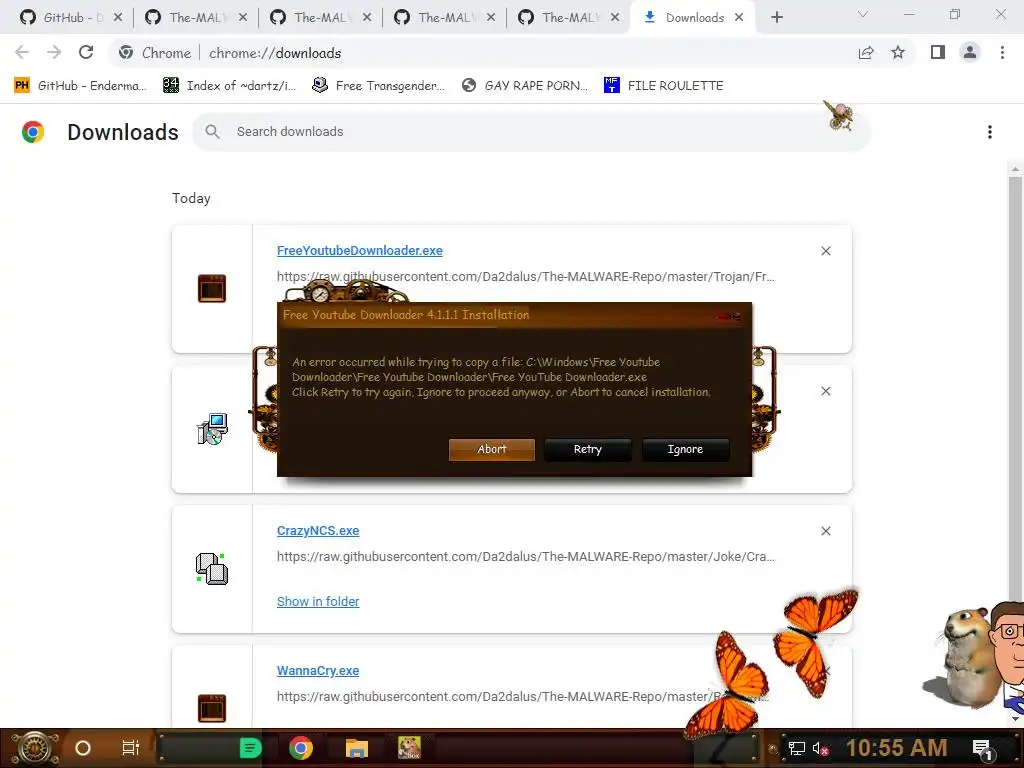The width and height of the screenshot is (1024, 768).
Task: Click Abort in the installer dialog
Action: (x=491, y=449)
